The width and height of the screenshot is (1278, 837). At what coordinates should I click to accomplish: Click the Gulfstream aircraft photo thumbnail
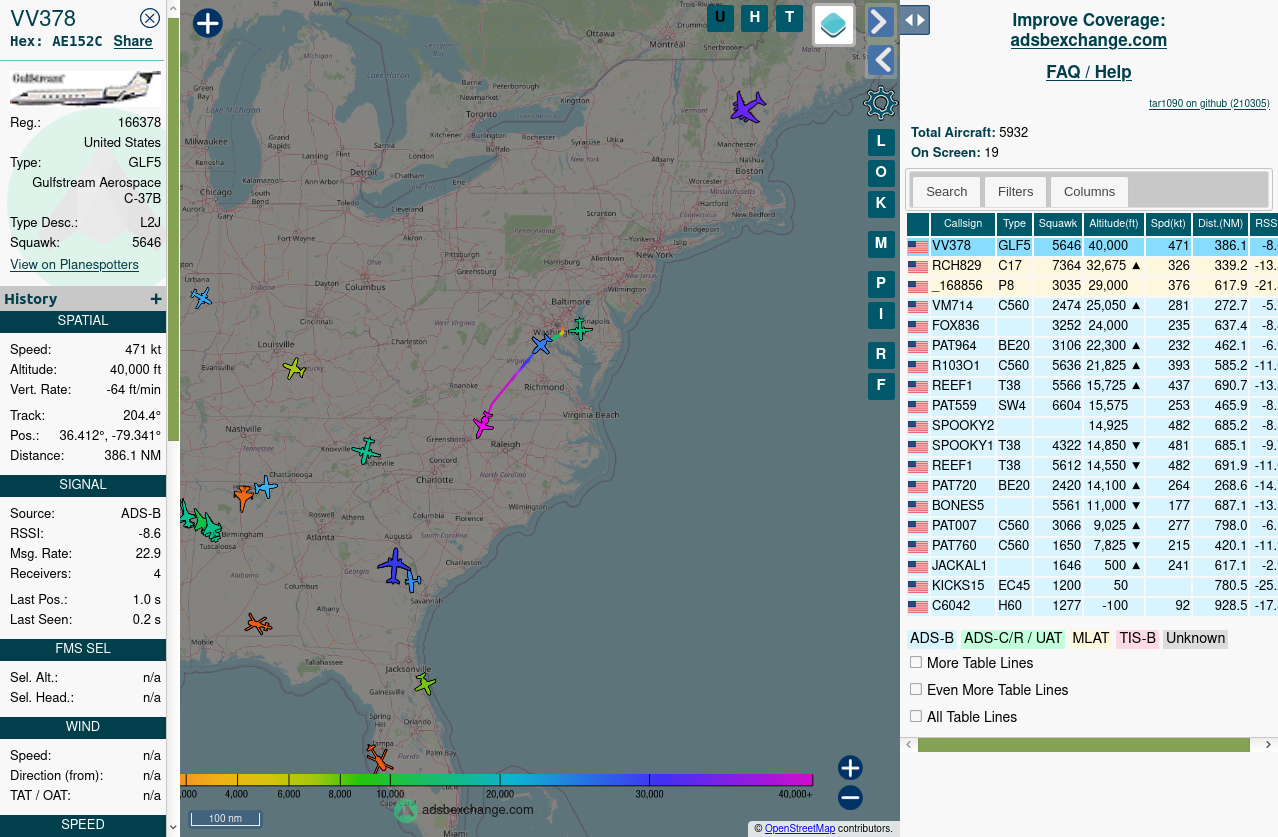click(85, 88)
